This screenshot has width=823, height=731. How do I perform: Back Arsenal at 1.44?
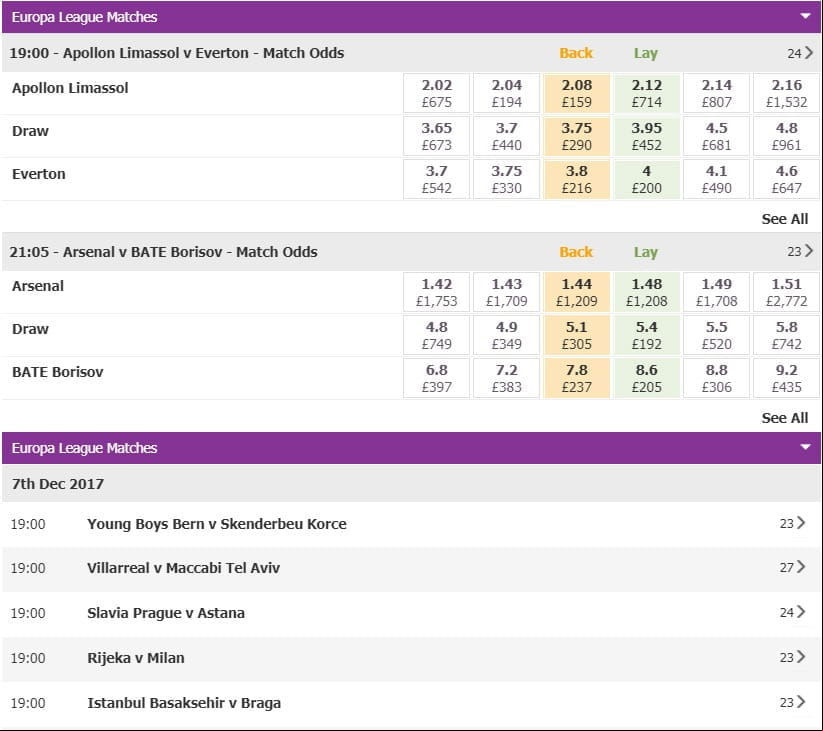pyautogui.click(x=576, y=292)
